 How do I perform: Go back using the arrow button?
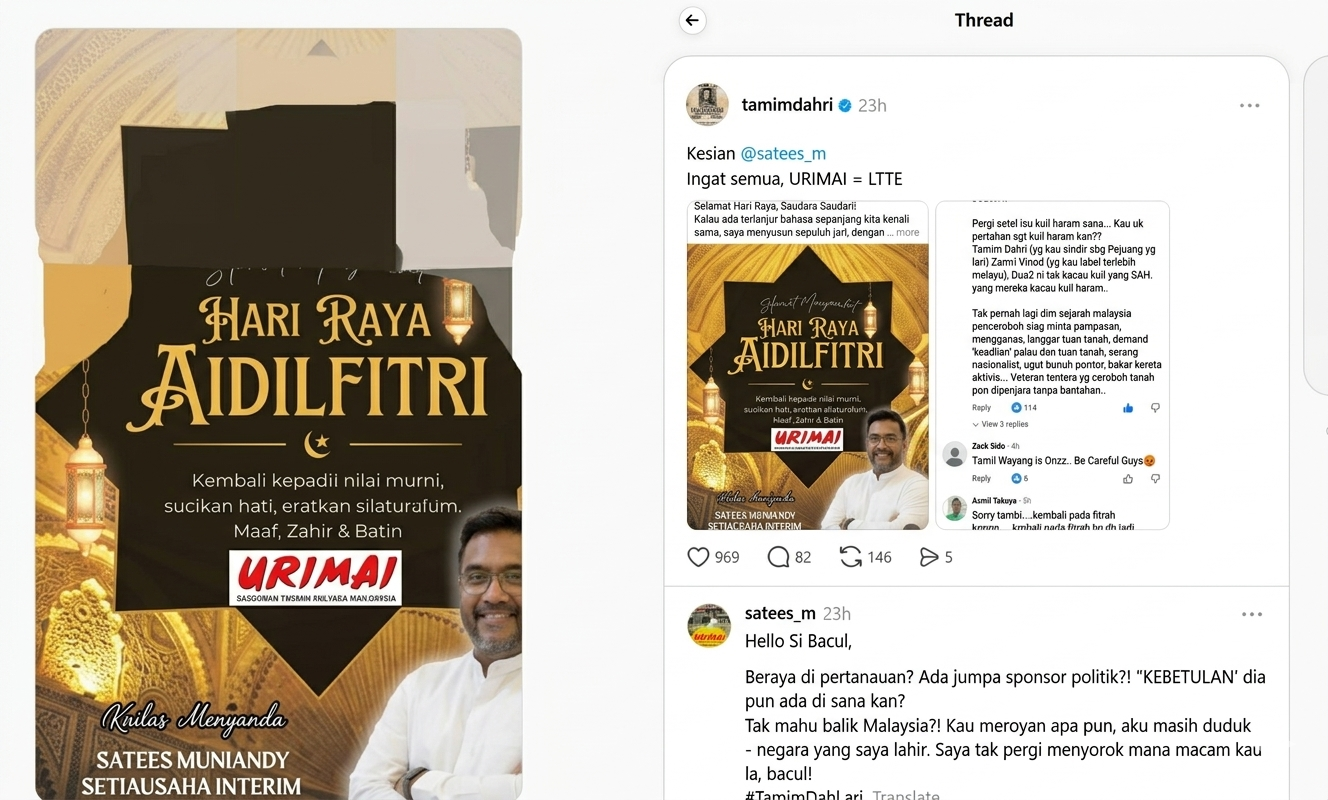click(692, 20)
